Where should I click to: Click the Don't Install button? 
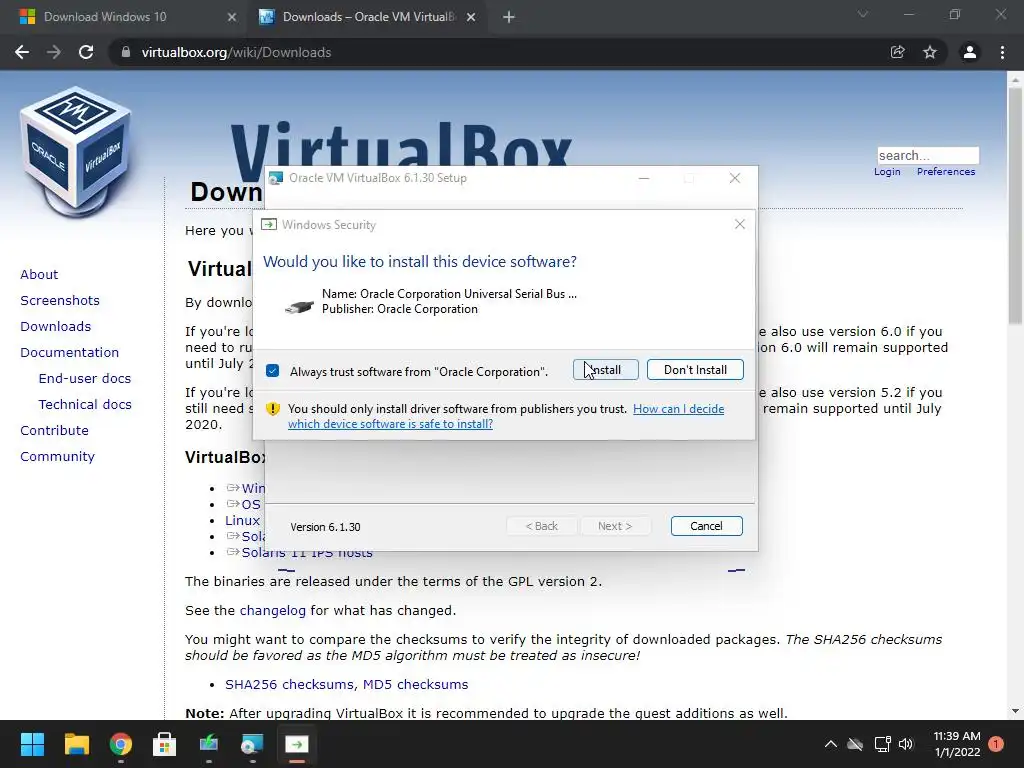click(695, 370)
